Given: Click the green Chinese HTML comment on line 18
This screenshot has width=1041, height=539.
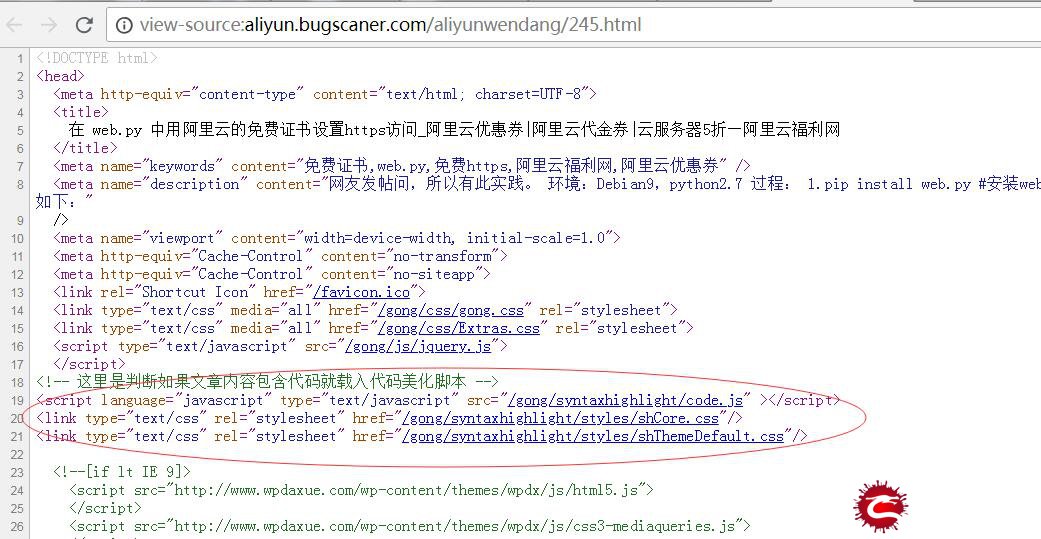Looking at the screenshot, I should 268,382.
